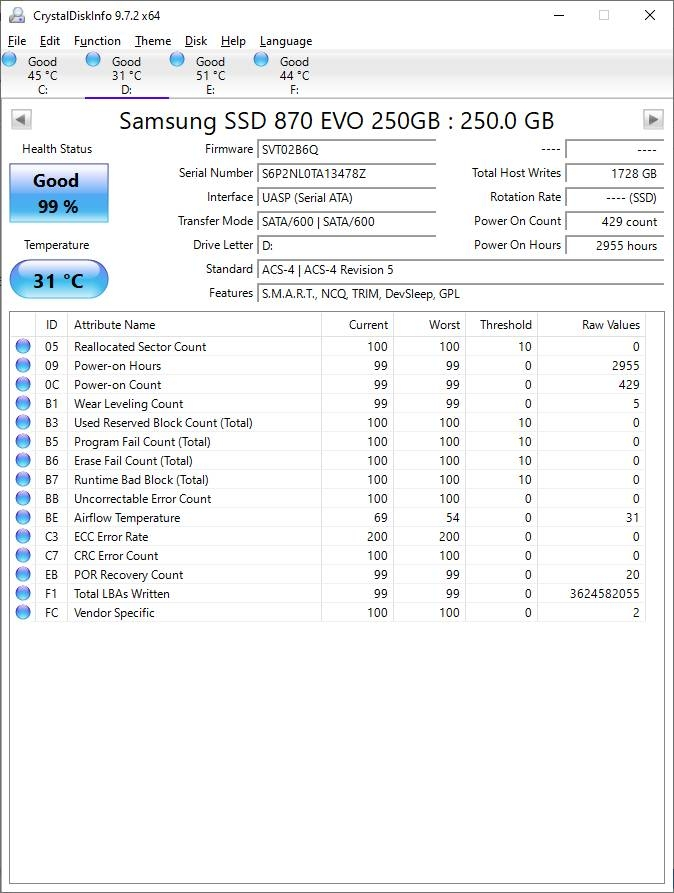Select drive C: status orb

(10, 59)
